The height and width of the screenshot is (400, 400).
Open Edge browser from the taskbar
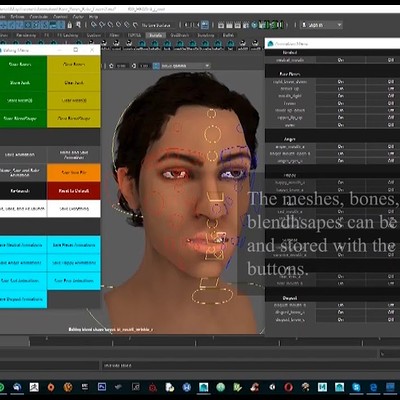pyautogui.click(x=373, y=387)
